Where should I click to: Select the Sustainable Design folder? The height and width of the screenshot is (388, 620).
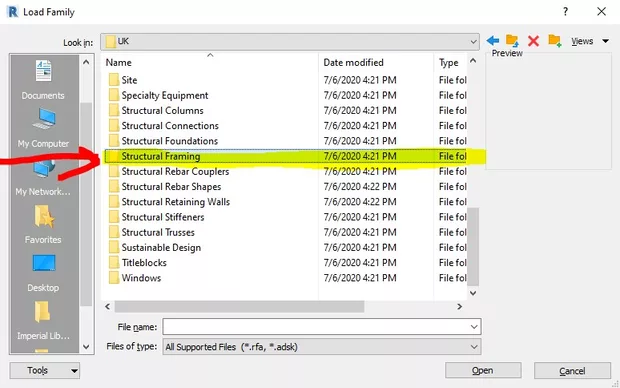pos(161,248)
